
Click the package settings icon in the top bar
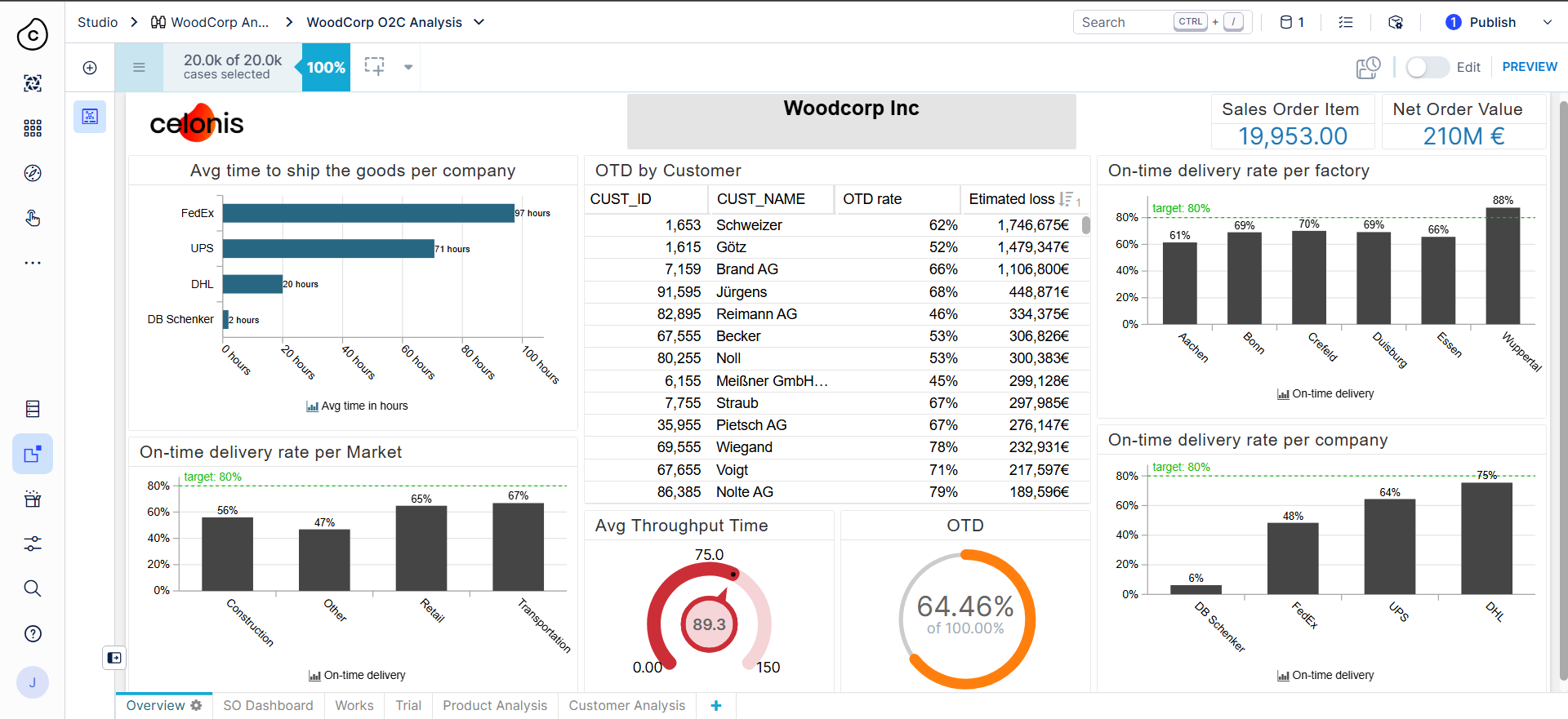(1396, 23)
